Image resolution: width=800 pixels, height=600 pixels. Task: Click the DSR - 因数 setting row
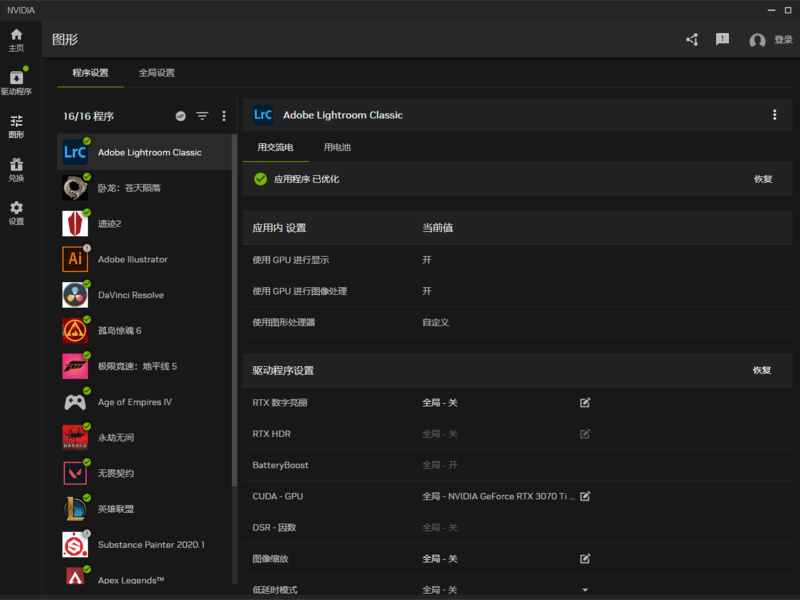[x=517, y=528]
